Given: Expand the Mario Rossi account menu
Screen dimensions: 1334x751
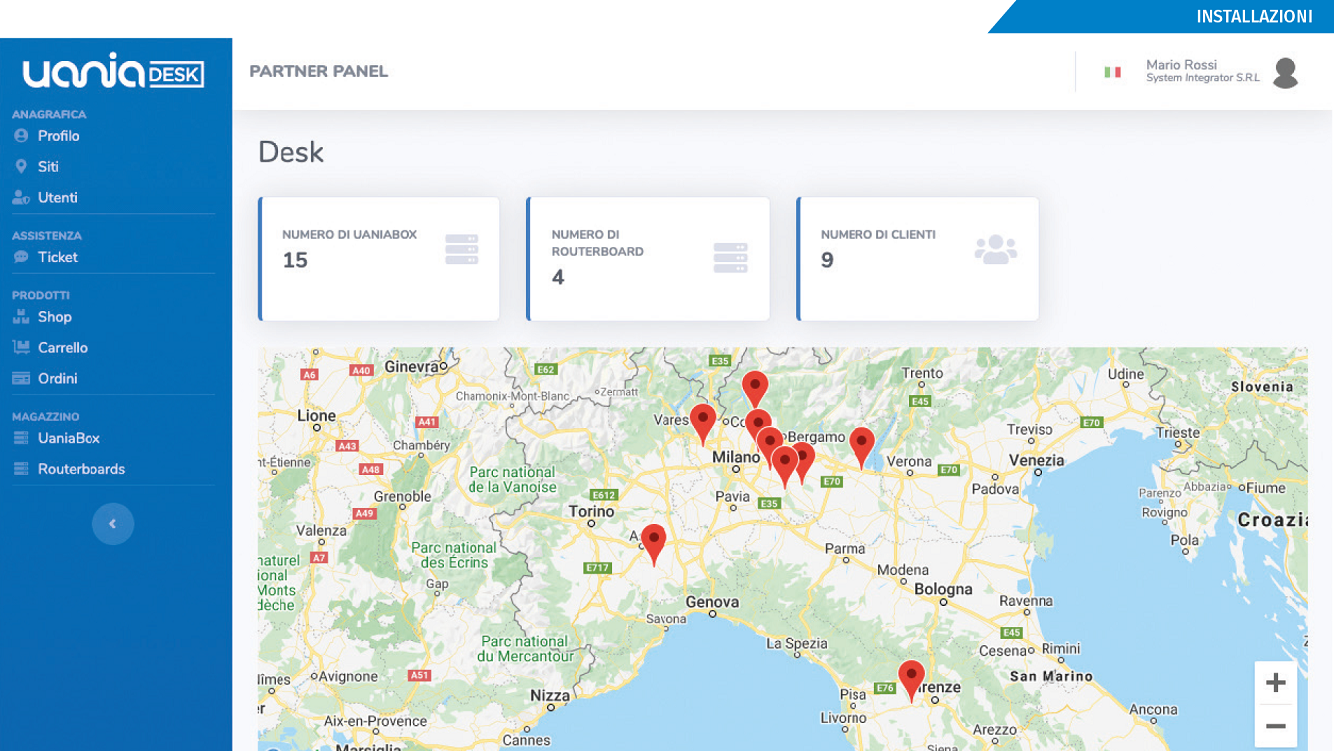Looking at the screenshot, I should coord(1183,72).
